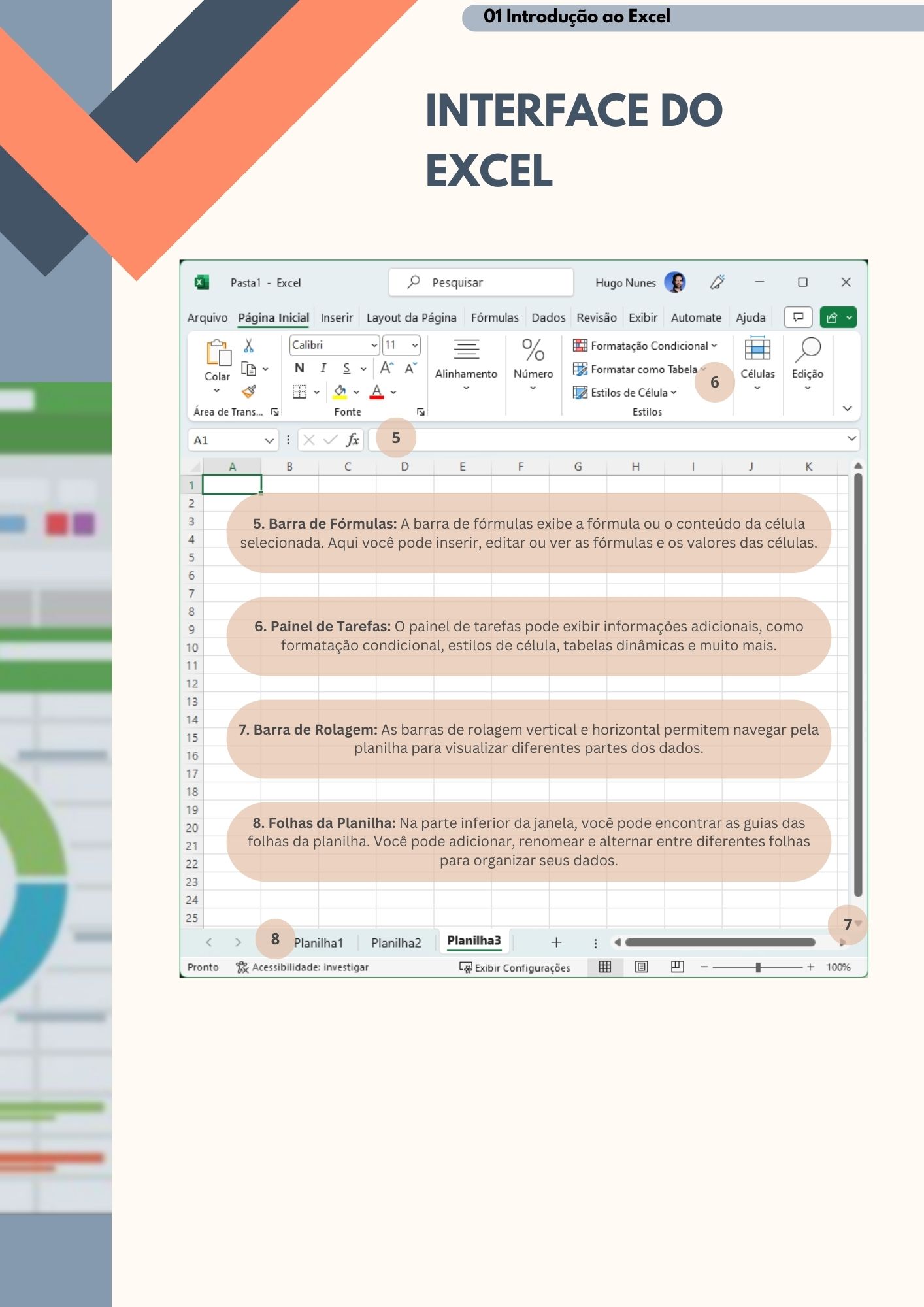Open the Fórmulas ribbon tab
The height and width of the screenshot is (1307, 924).
[494, 318]
